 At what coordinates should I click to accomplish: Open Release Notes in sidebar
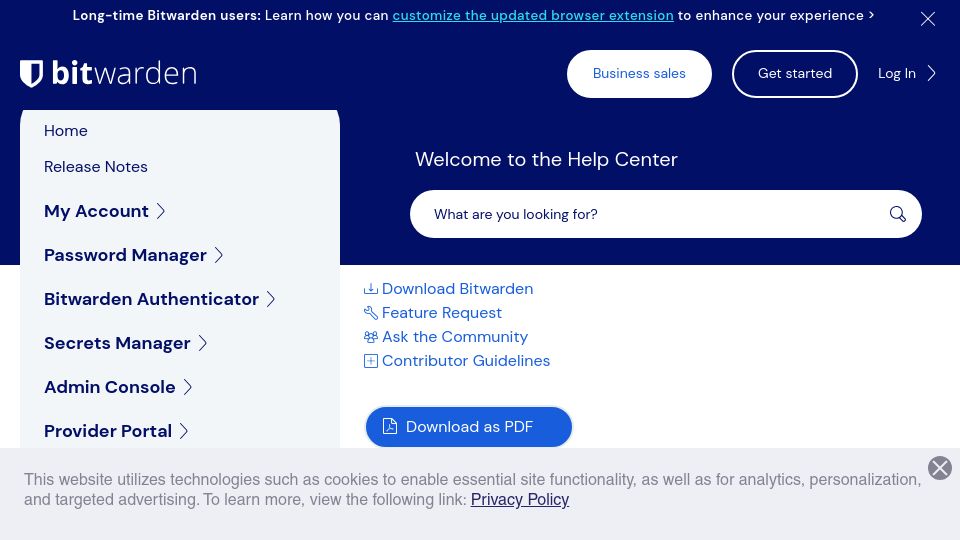96,167
